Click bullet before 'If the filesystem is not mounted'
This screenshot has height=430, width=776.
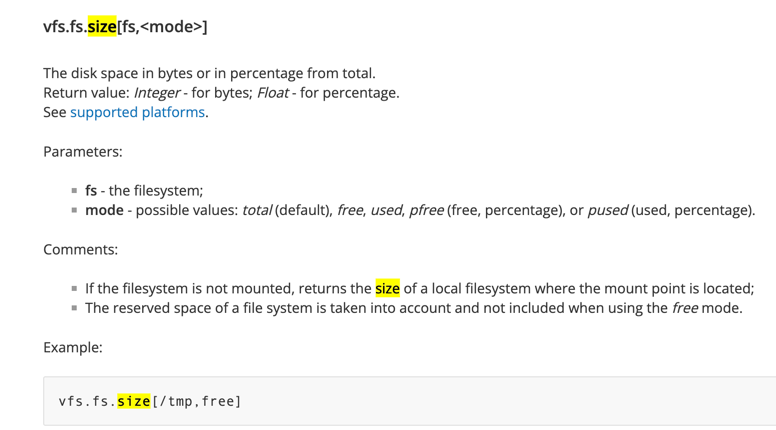tap(74, 288)
